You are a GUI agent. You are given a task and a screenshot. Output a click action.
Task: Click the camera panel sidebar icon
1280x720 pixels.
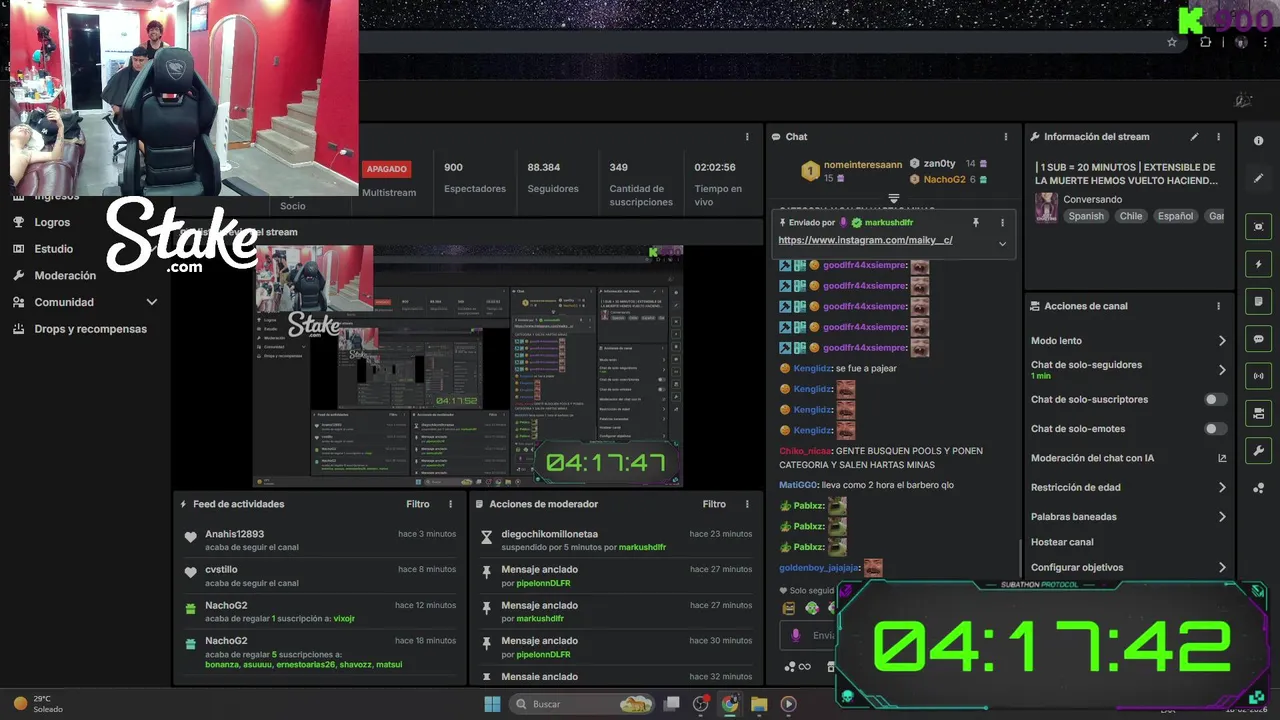click(1258, 413)
